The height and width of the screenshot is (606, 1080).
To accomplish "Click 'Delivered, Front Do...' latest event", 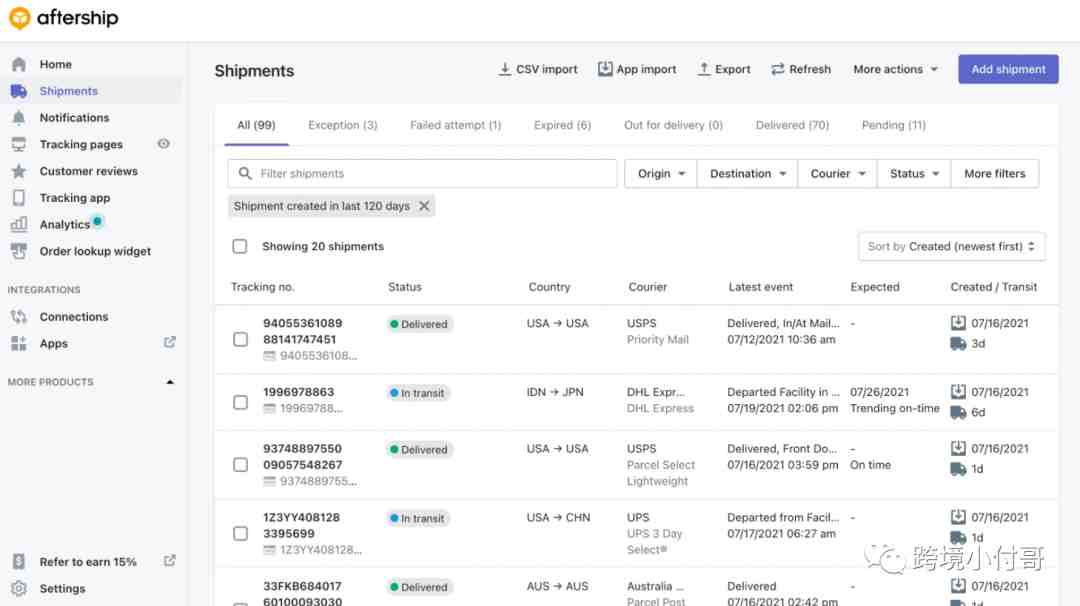I will (782, 448).
